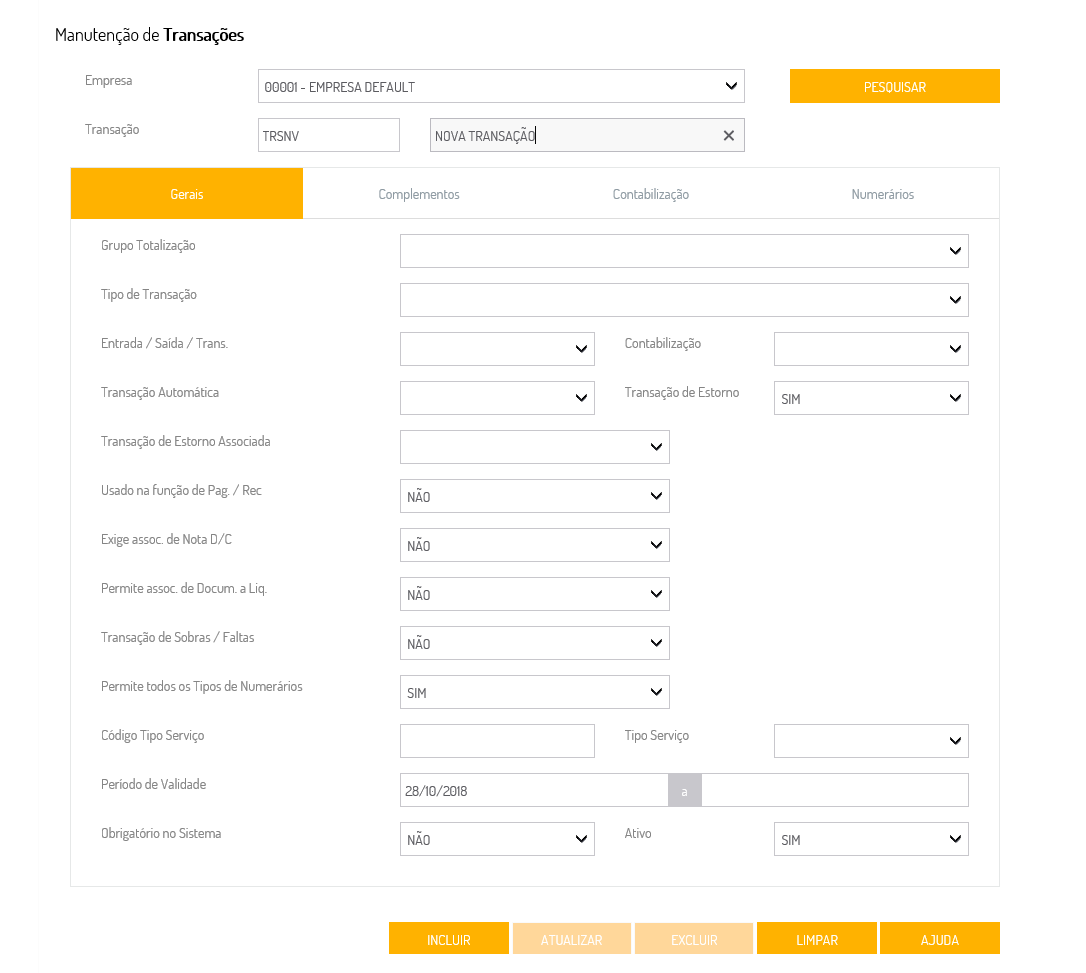Go to the Numerários tab

tap(882, 194)
